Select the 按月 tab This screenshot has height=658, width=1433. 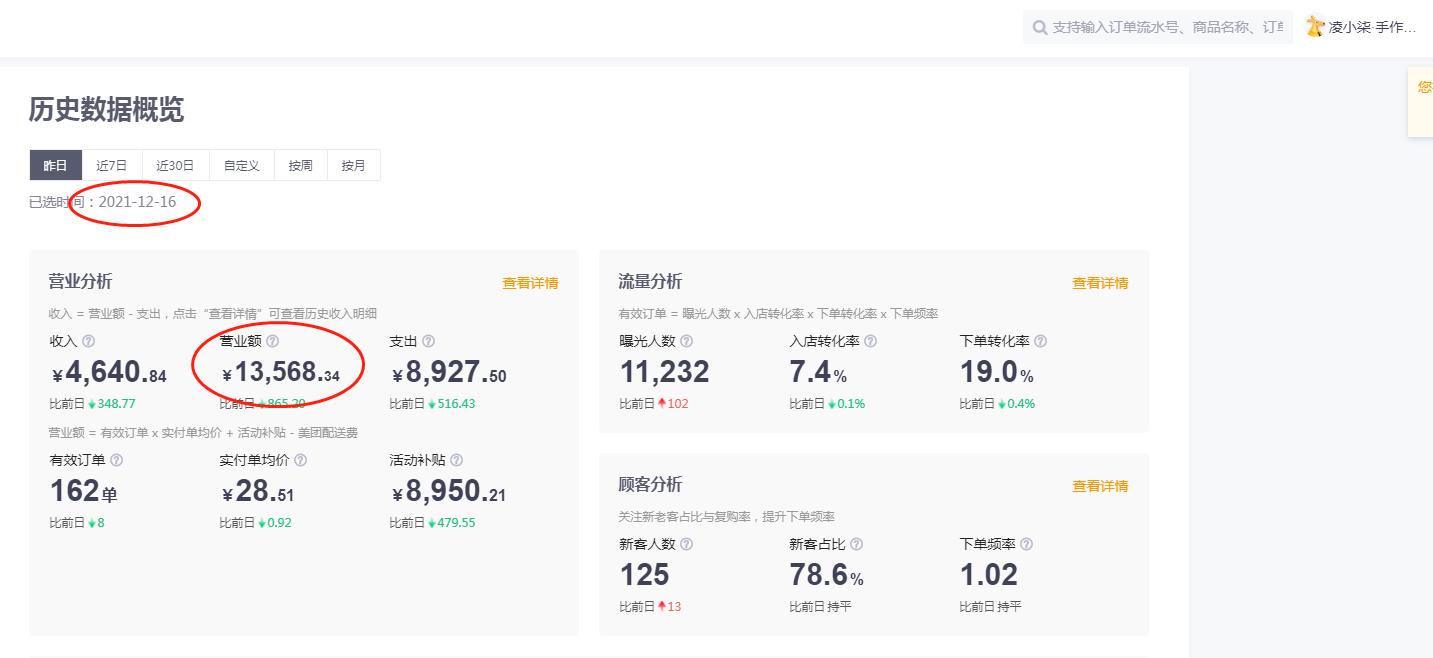pyautogui.click(x=354, y=165)
